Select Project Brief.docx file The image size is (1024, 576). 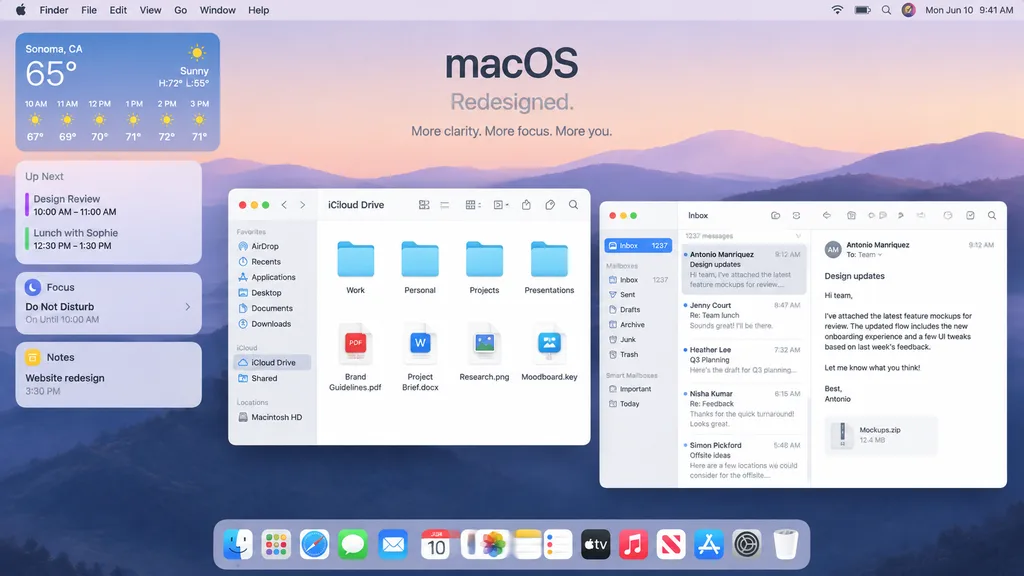[x=420, y=358]
